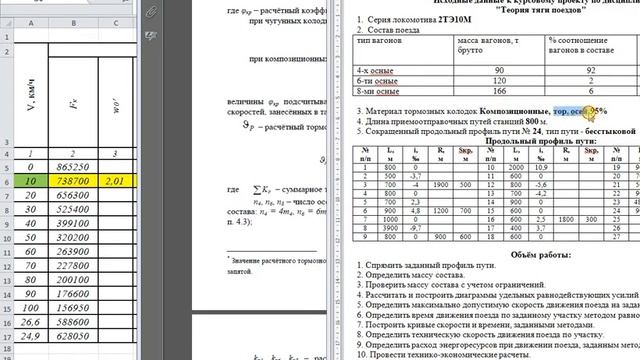
Task: Click the bold word Композиционные
Action: [x=515, y=111]
